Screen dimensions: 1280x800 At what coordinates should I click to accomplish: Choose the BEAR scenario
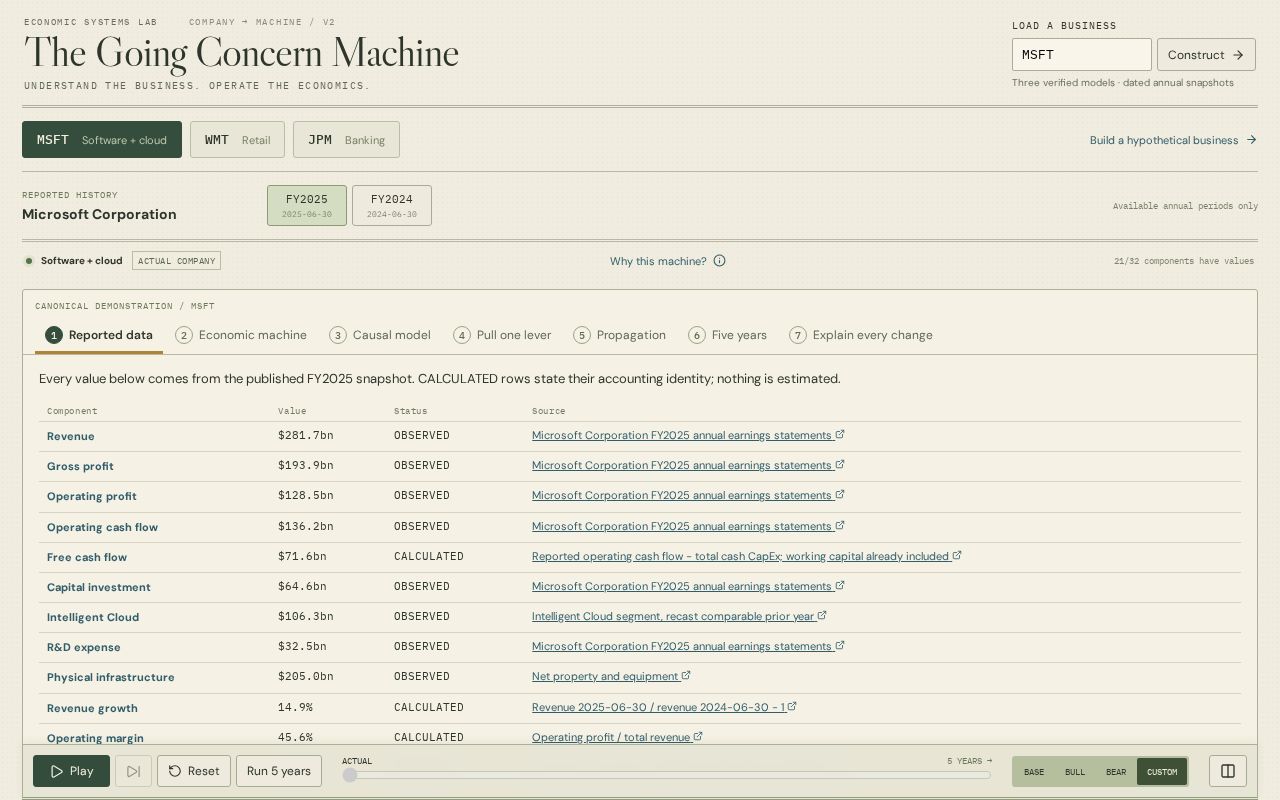pyautogui.click(x=1116, y=772)
